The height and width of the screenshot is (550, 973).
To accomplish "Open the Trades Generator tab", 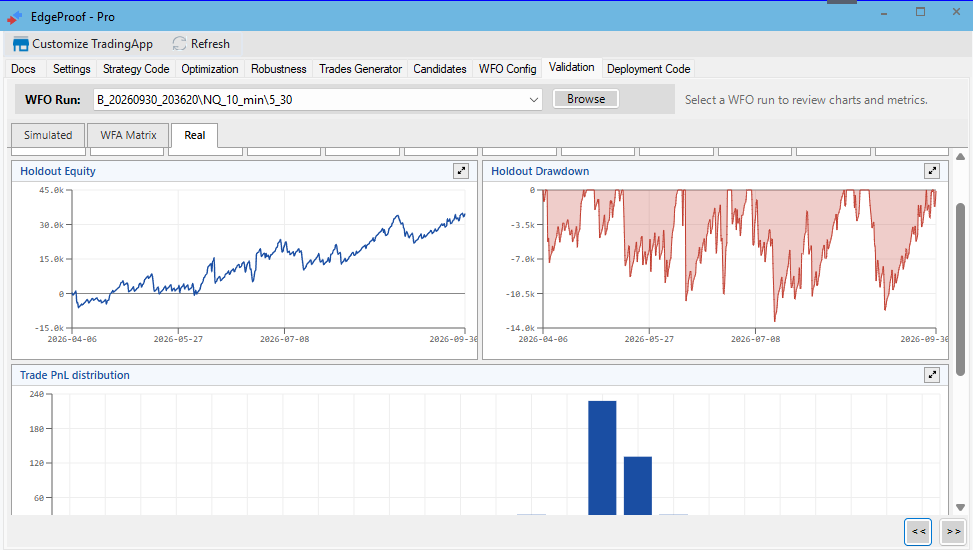I will [361, 69].
